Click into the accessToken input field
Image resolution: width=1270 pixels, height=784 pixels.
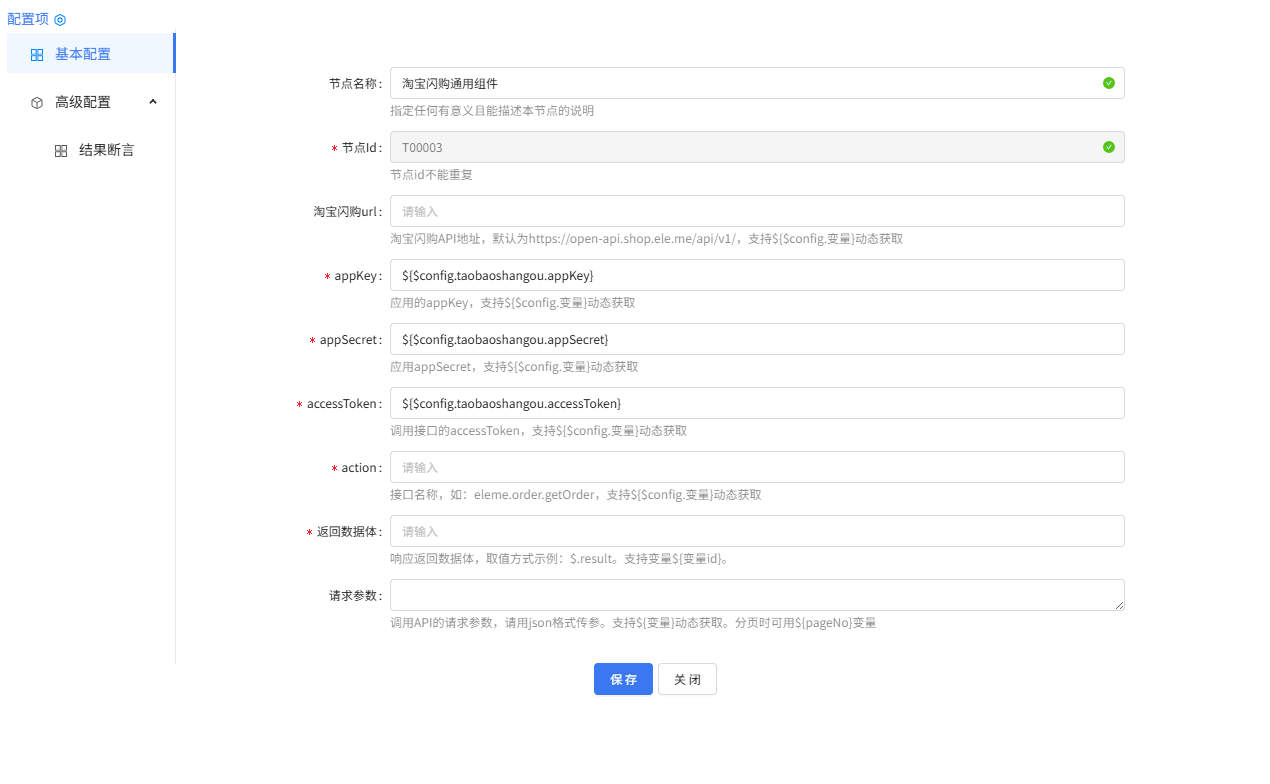(757, 403)
